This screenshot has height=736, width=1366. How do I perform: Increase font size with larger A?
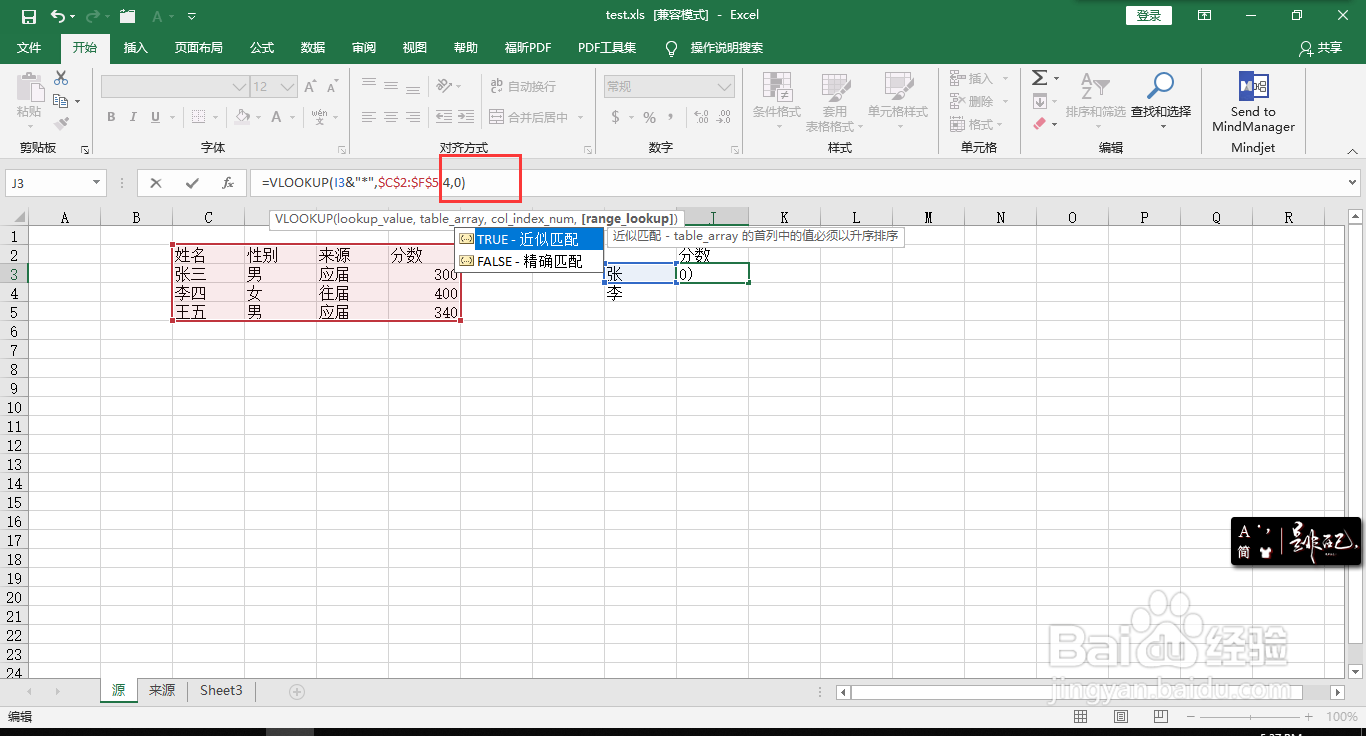click(311, 87)
